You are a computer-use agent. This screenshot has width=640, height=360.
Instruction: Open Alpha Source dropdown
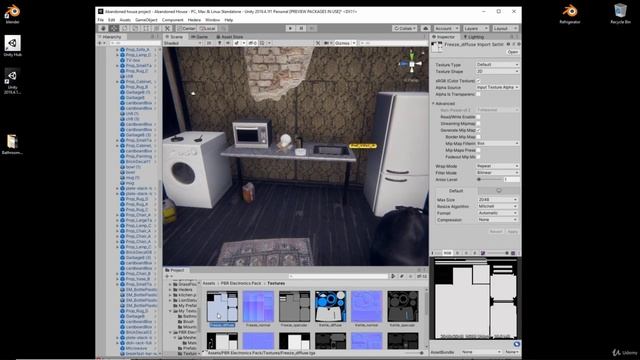click(x=497, y=87)
